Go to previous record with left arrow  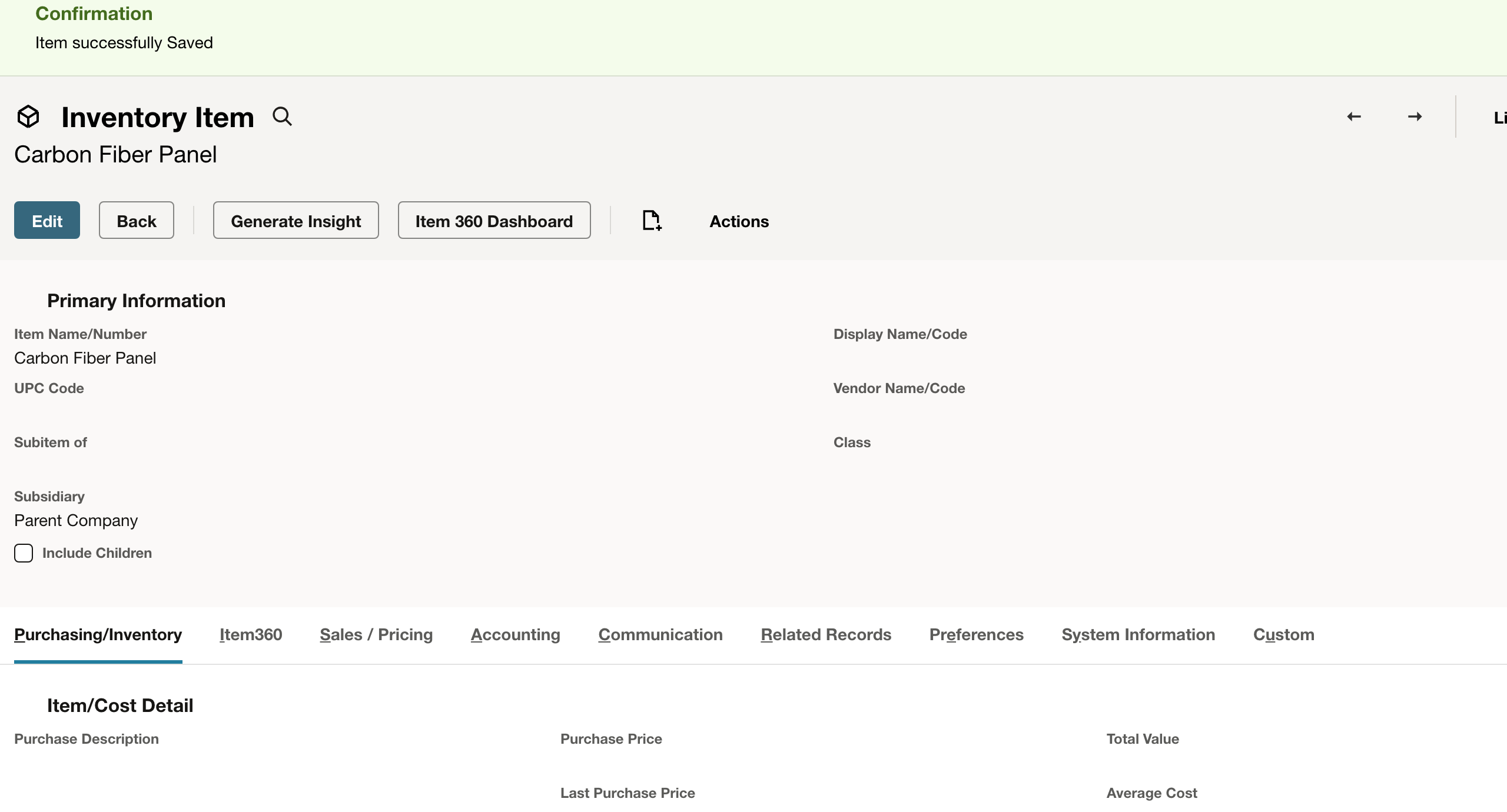[1354, 117]
